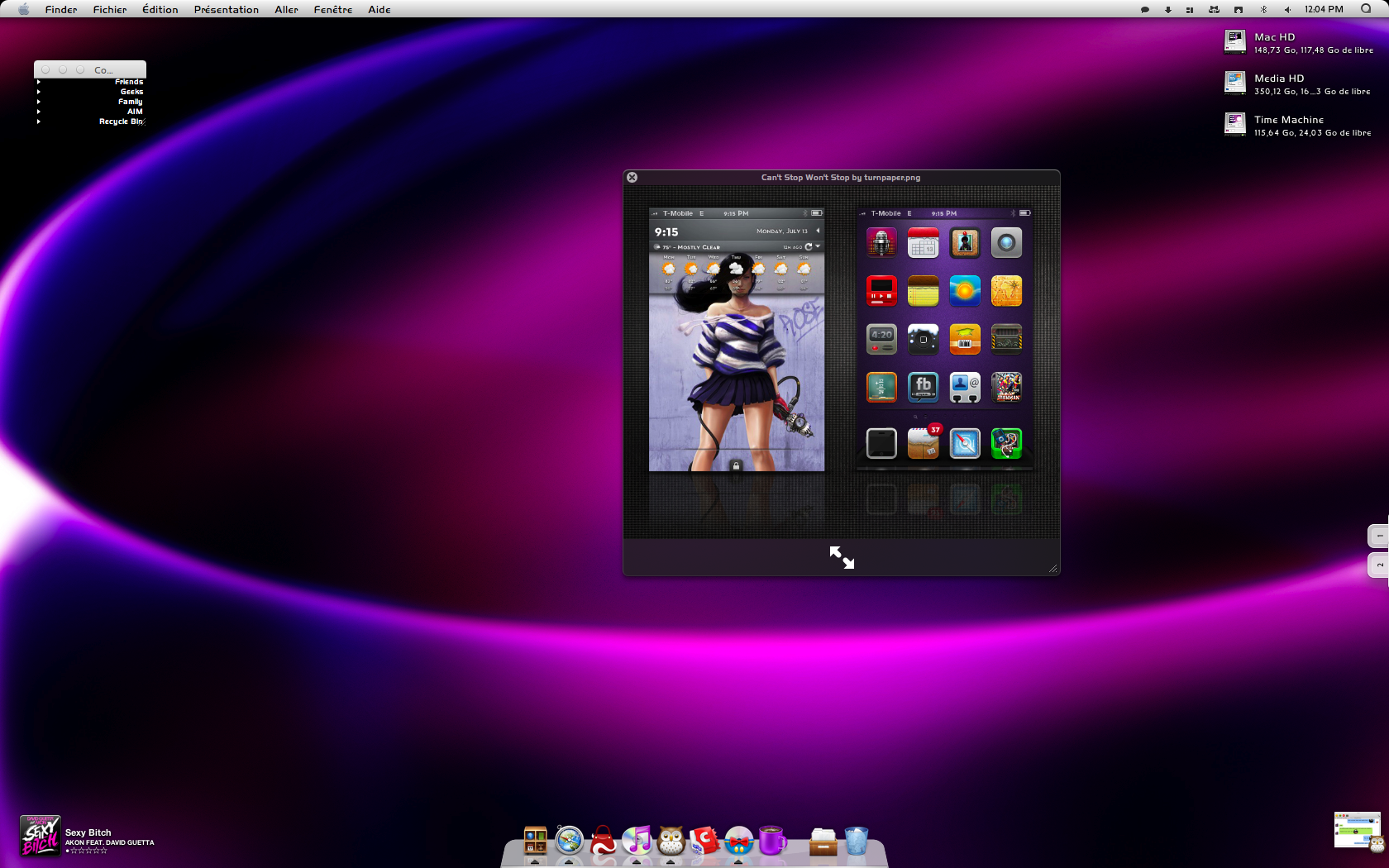The image size is (1389, 868).
Task: Click the grid-shaped menu bar icon
Action: [x=1190, y=10]
